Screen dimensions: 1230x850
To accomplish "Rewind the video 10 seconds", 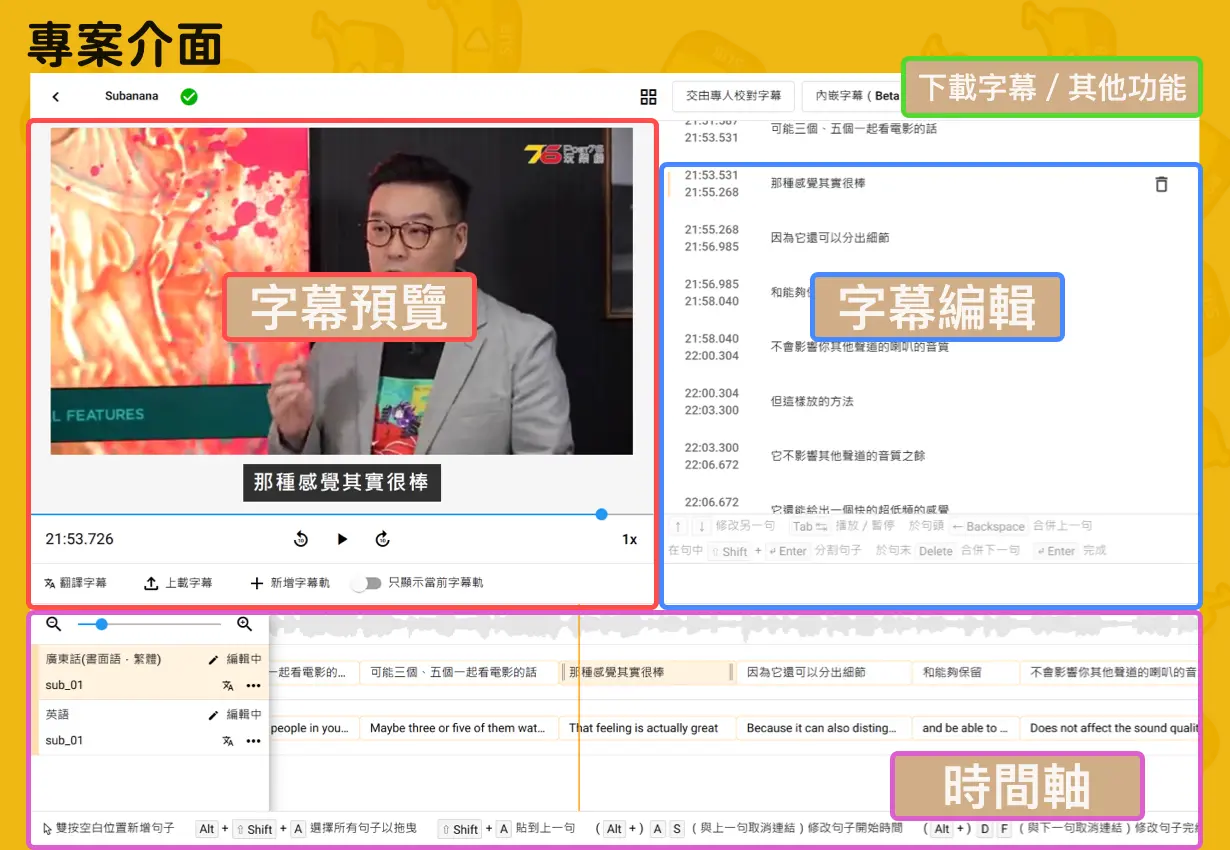I will (x=301, y=539).
